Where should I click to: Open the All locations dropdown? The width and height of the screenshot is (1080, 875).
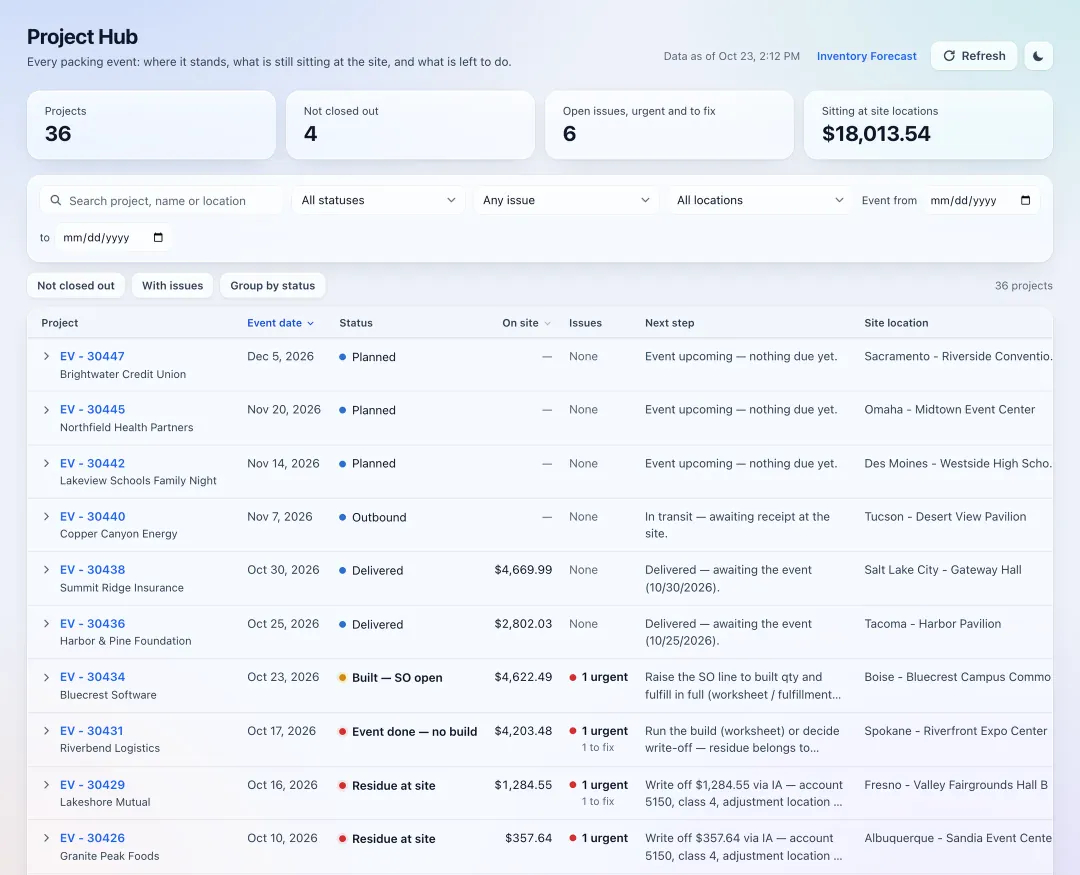(760, 200)
